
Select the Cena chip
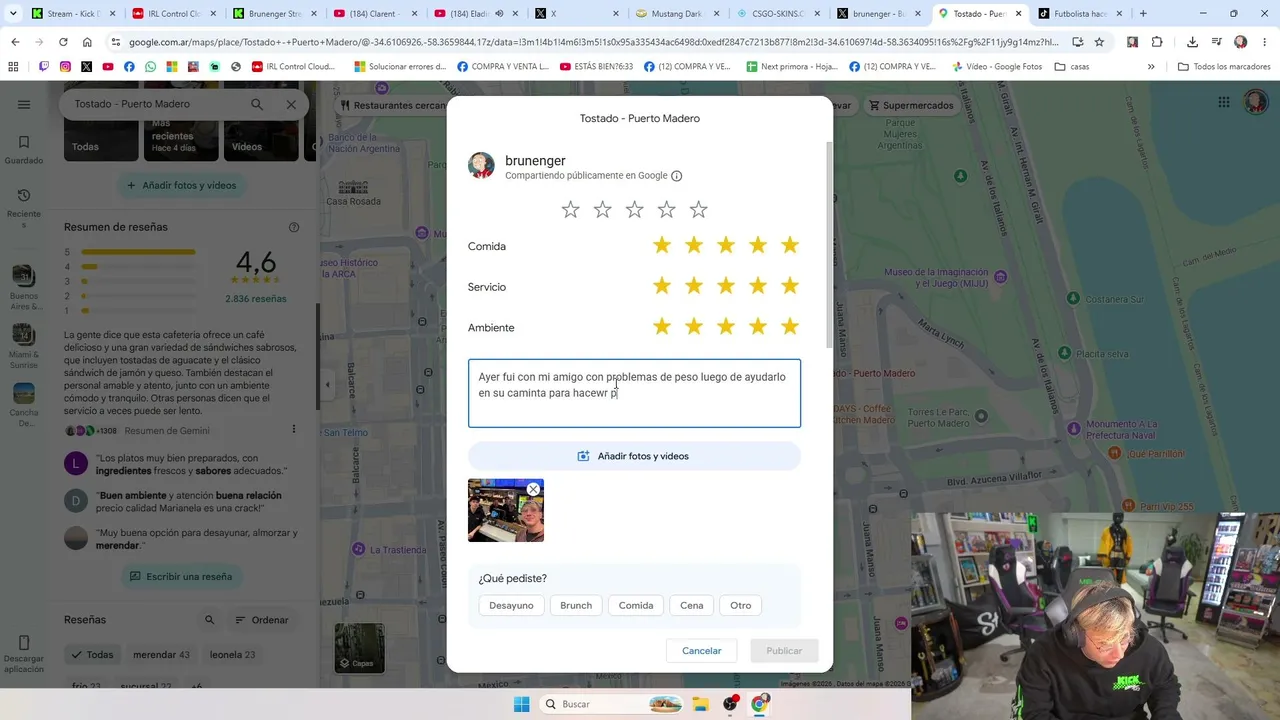pyautogui.click(x=692, y=605)
